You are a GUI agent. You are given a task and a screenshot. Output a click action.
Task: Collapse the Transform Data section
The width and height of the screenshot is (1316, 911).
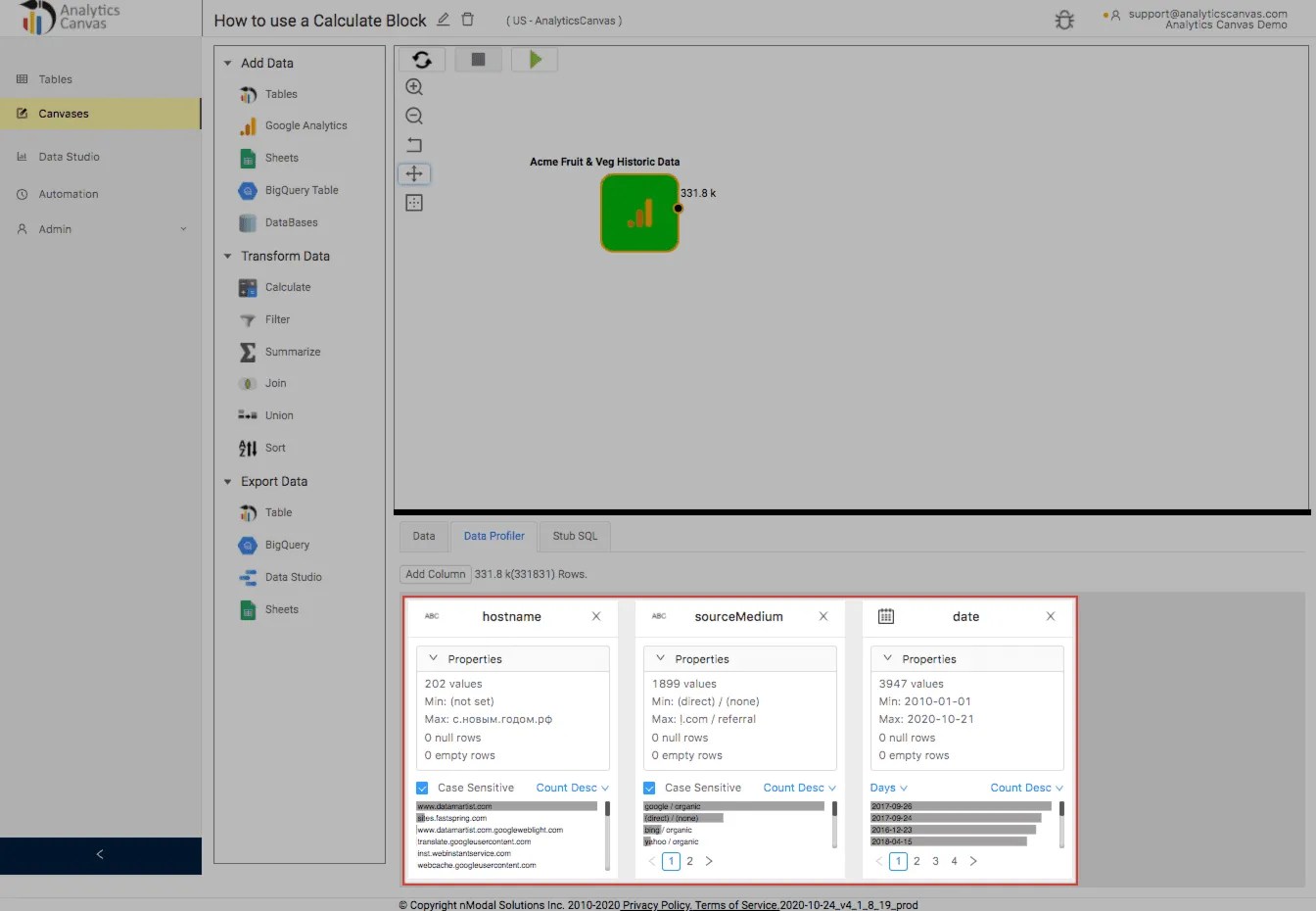click(228, 256)
